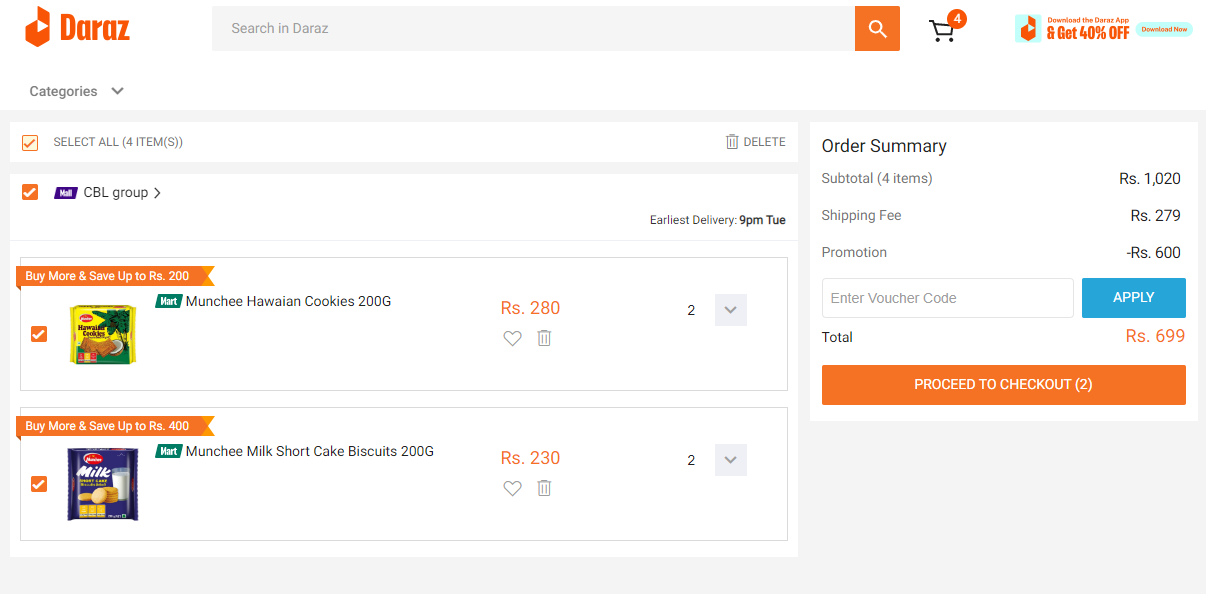Remove Munchee Milk Short Cake using trash icon
Viewport: 1206px width, 594px height.
click(x=544, y=488)
